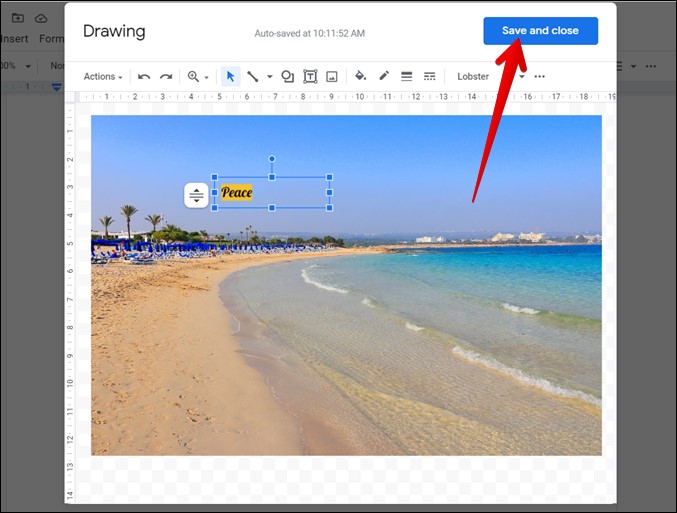This screenshot has height=513, width=677.
Task: Open the Fill color bucket
Action: (361, 76)
